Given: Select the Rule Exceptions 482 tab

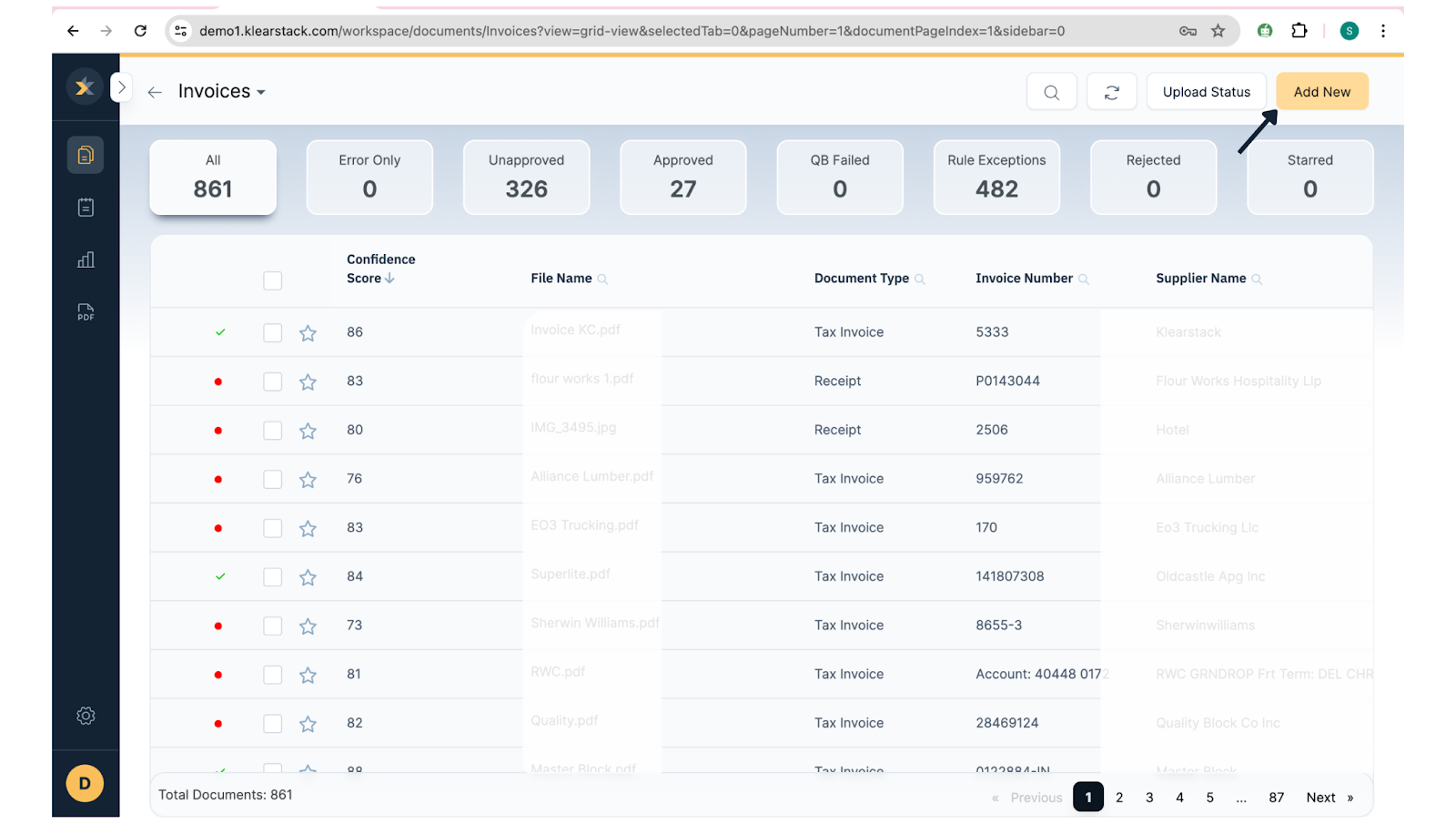Looking at the screenshot, I should [996, 178].
